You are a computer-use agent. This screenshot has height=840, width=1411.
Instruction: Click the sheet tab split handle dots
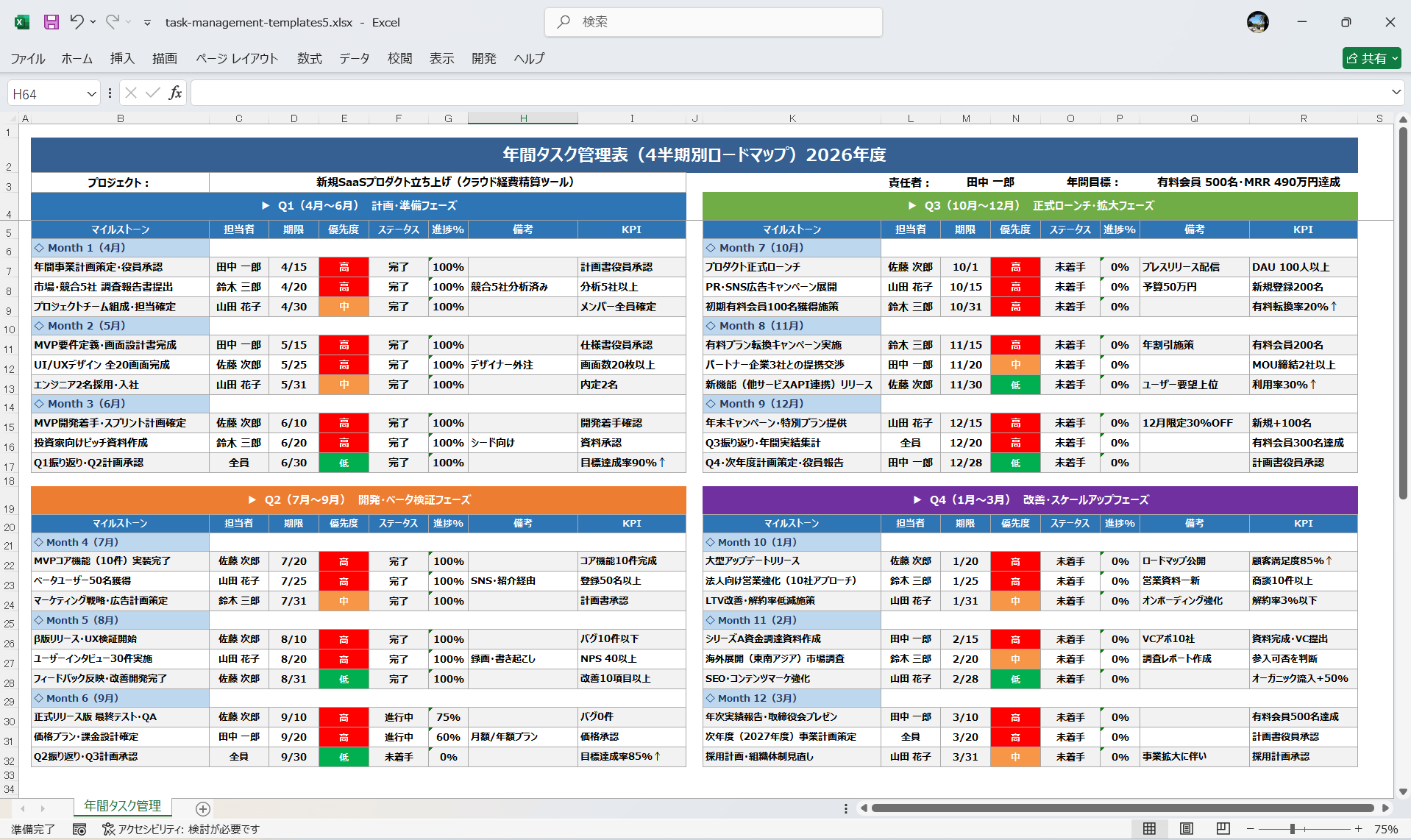pos(845,808)
